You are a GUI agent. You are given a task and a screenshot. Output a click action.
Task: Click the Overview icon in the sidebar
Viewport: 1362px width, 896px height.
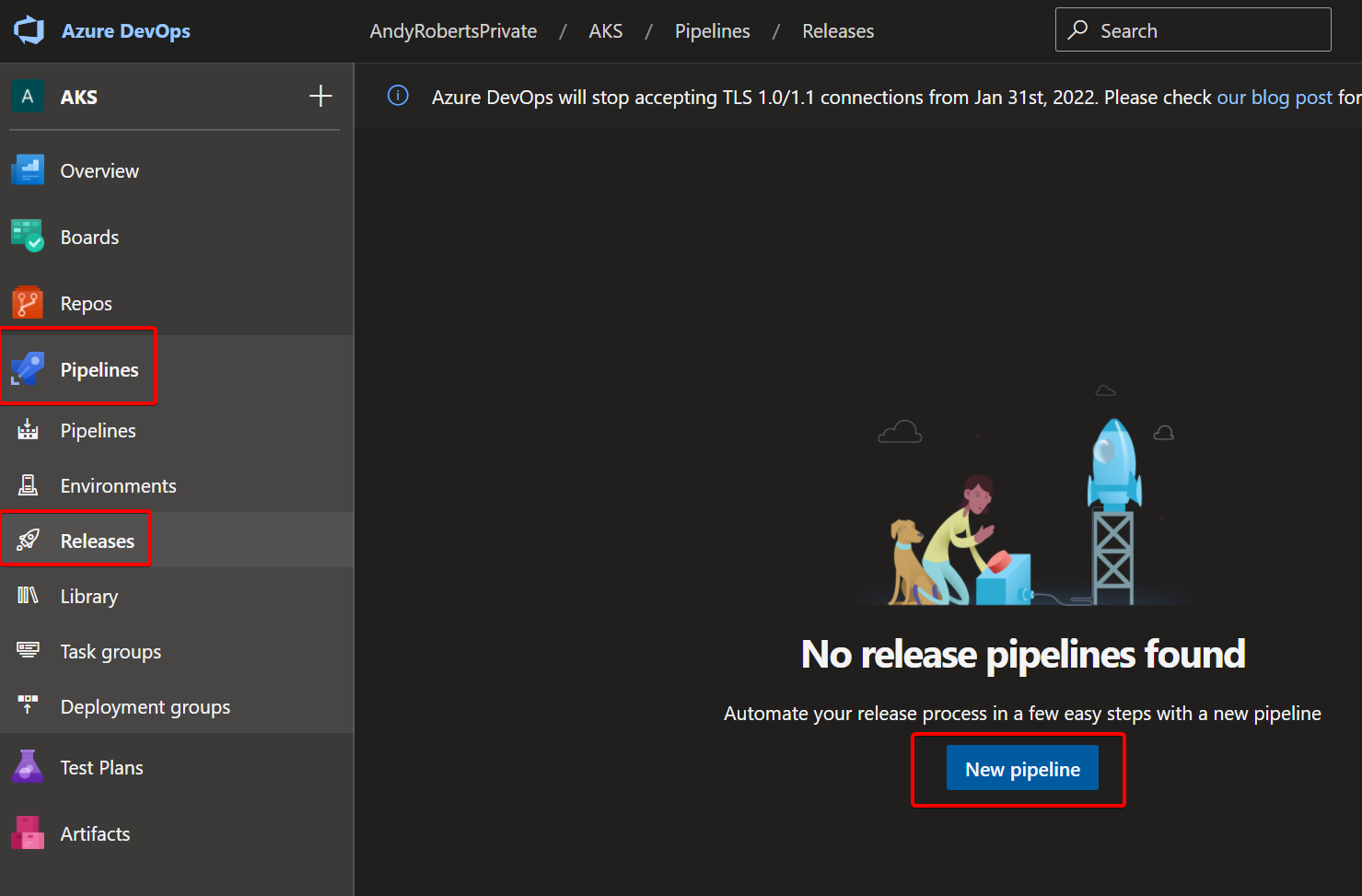coord(28,170)
